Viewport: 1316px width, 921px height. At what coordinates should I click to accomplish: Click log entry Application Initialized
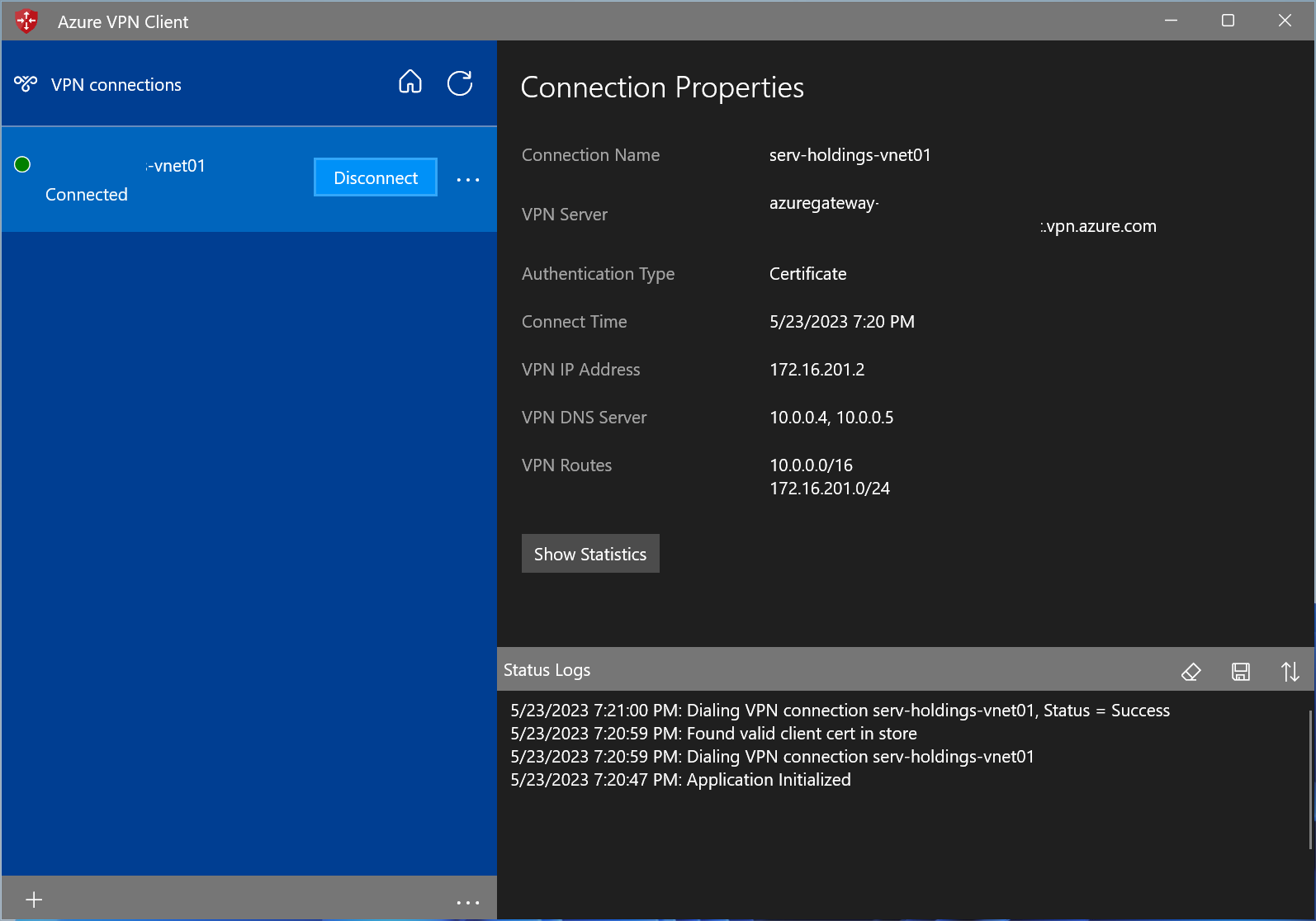coord(680,780)
